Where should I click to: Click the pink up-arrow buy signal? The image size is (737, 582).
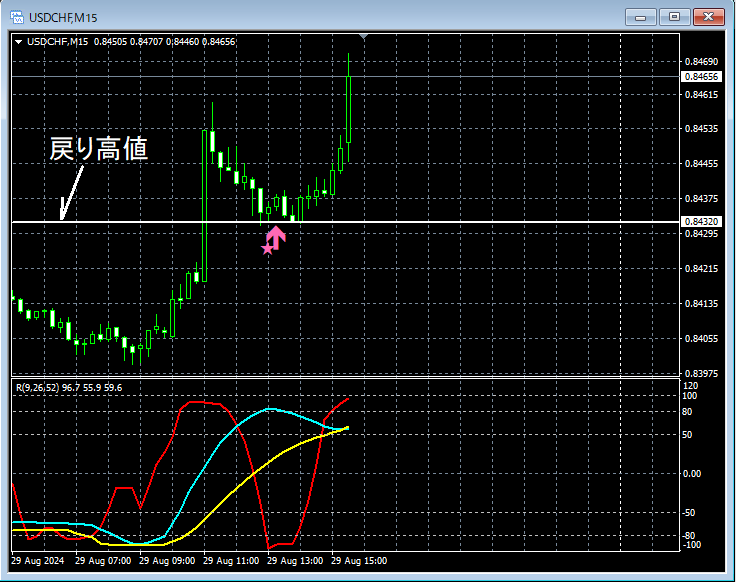point(276,237)
